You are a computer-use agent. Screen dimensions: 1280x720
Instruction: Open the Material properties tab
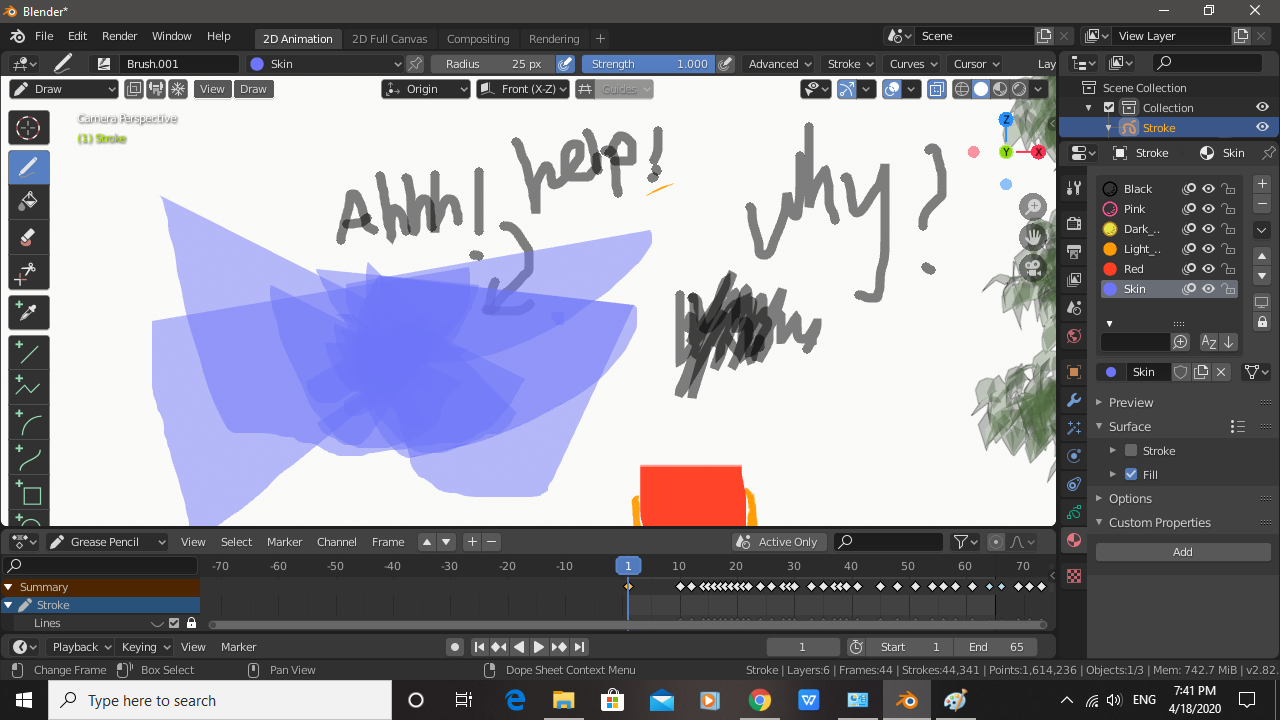pos(1074,540)
